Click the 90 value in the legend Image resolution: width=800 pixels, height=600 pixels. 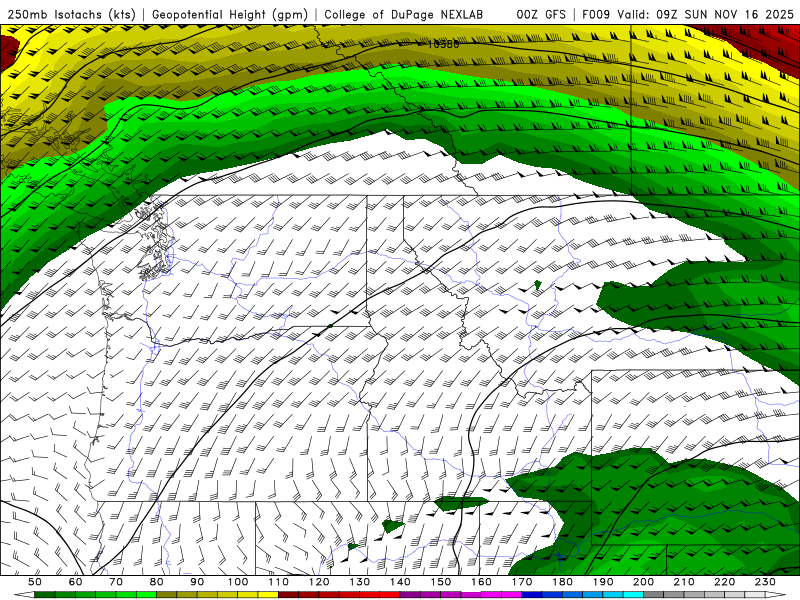(197, 582)
